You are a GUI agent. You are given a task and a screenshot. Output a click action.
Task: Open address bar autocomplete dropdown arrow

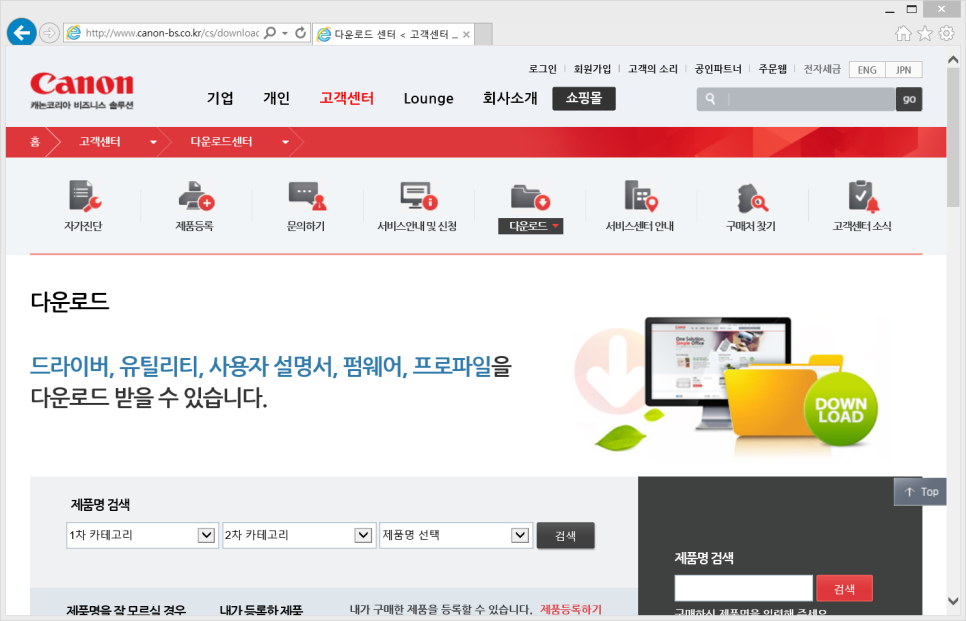tap(285, 33)
